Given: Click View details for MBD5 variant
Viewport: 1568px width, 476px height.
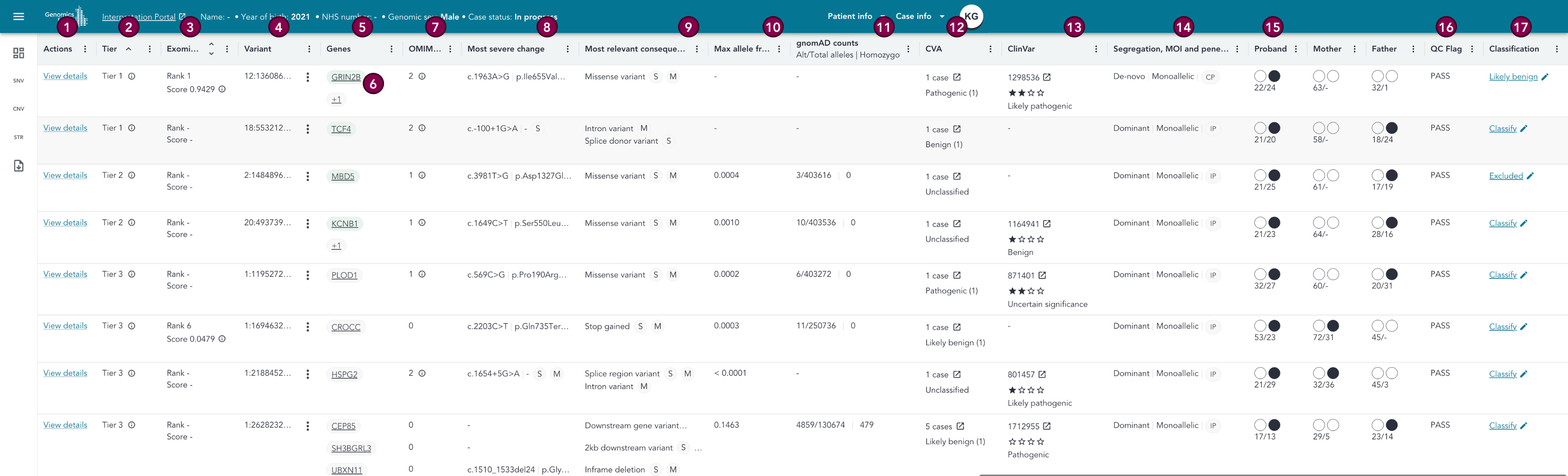Looking at the screenshot, I should (x=65, y=175).
